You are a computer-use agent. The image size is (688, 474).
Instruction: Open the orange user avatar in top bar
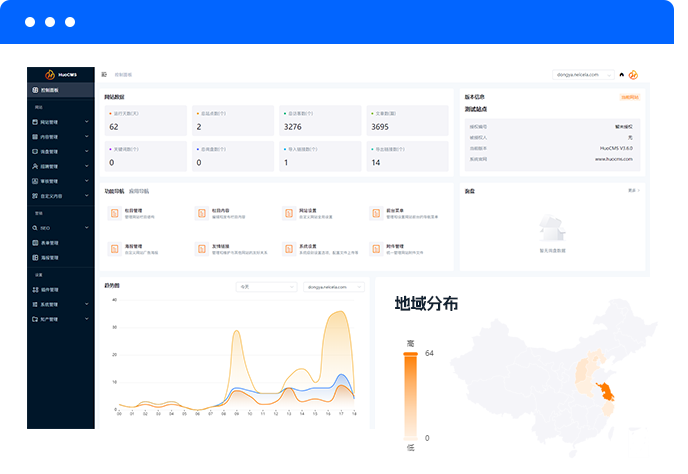pos(633,75)
